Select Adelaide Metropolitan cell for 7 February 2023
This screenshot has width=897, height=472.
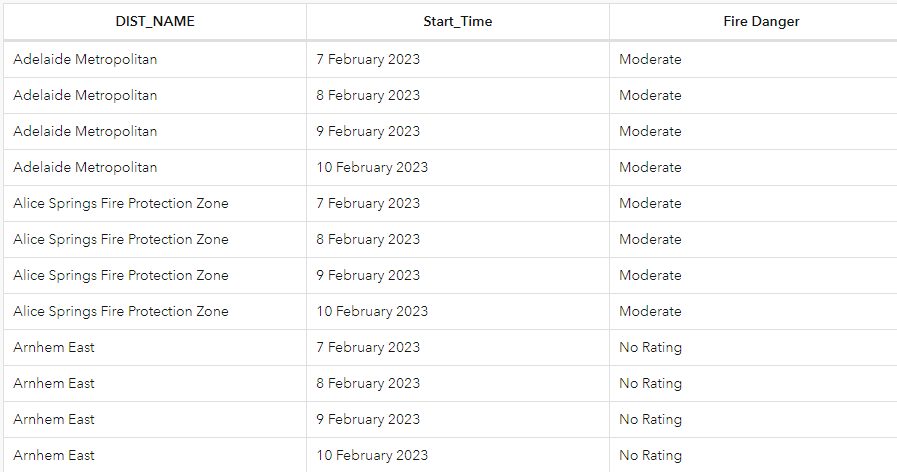(x=85, y=59)
